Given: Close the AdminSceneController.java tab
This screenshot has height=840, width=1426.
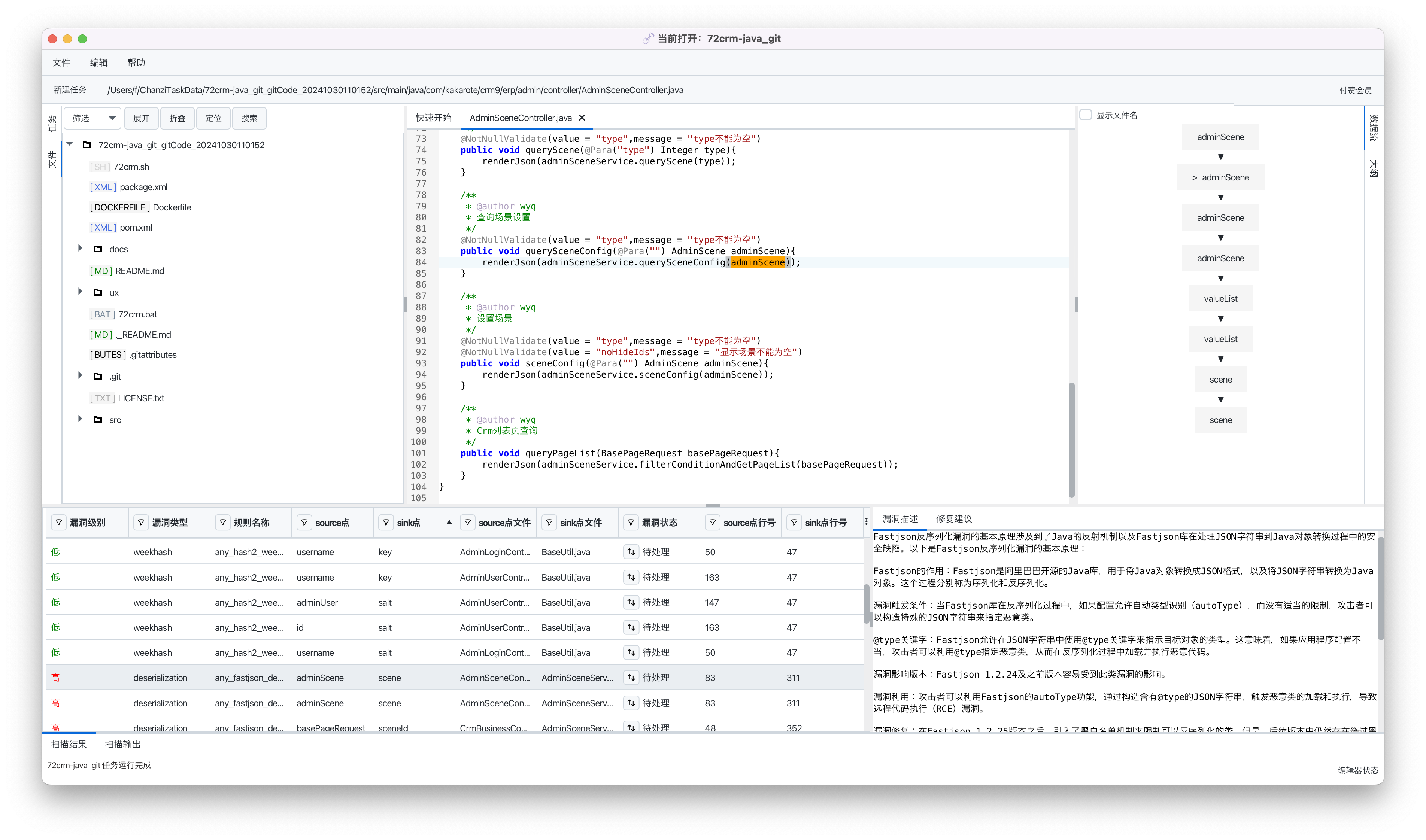Looking at the screenshot, I should click(x=582, y=118).
